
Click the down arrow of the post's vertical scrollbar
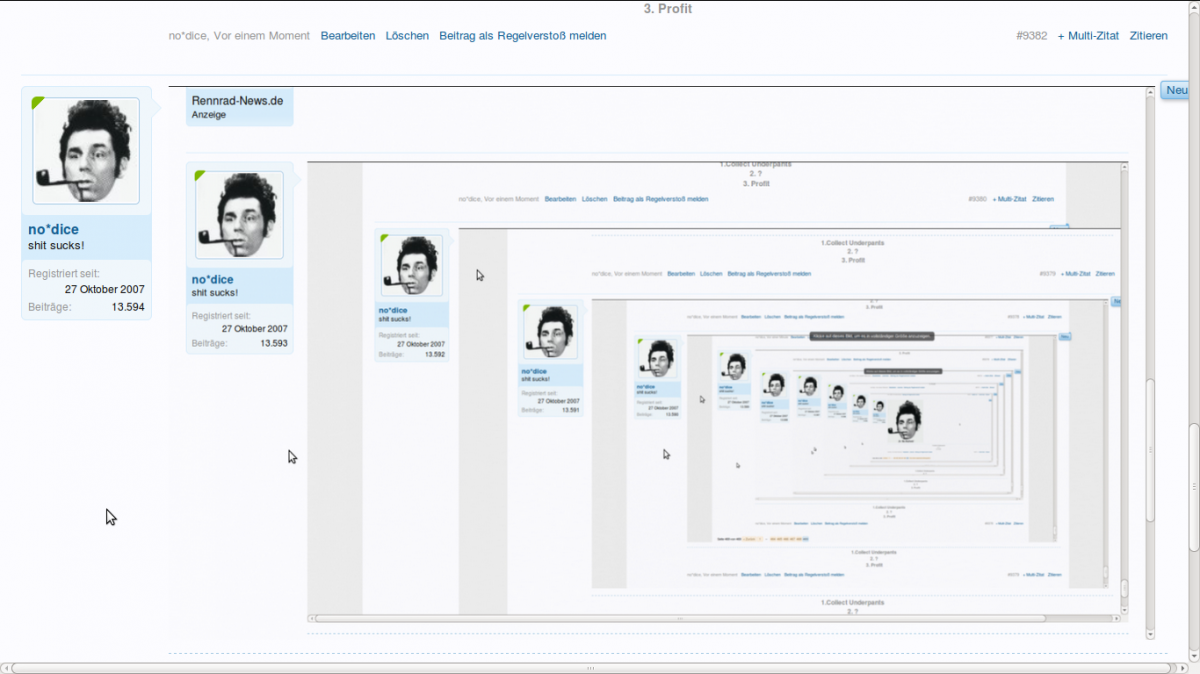coord(1150,634)
